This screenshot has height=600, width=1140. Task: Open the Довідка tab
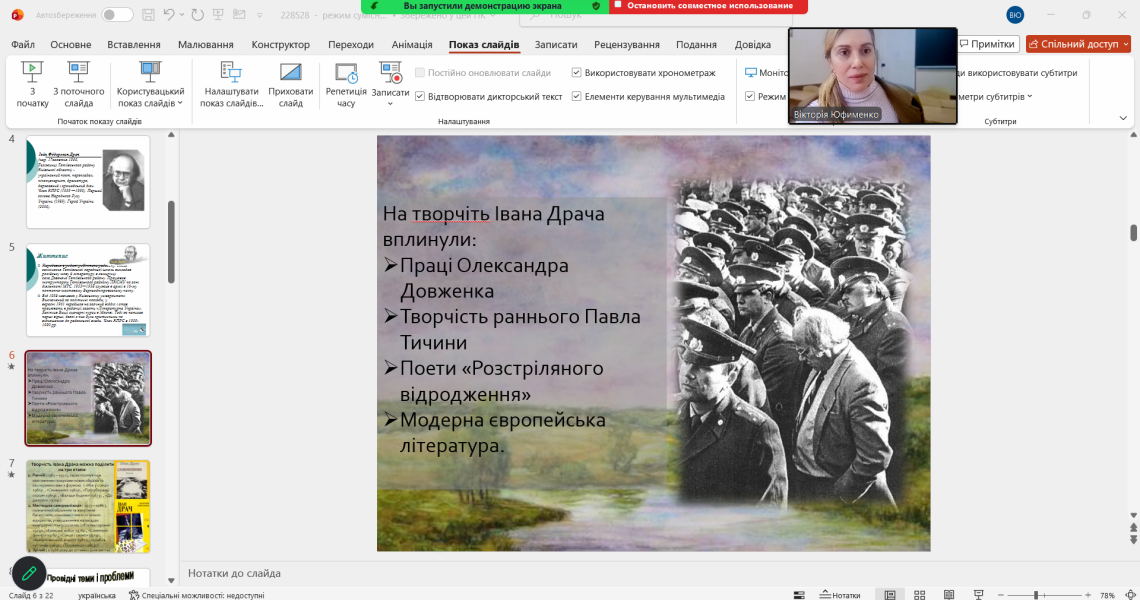(752, 44)
